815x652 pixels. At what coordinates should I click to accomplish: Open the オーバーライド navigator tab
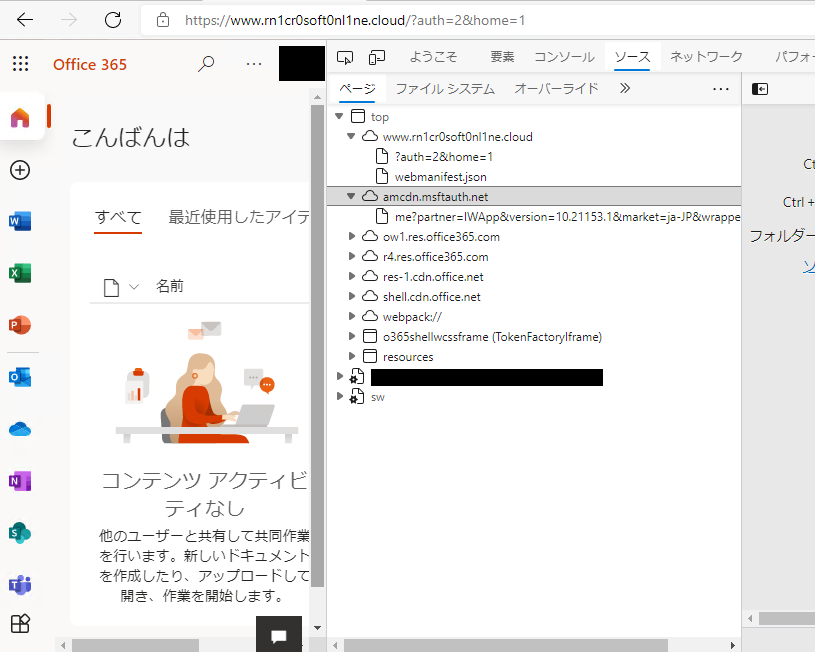[556, 88]
